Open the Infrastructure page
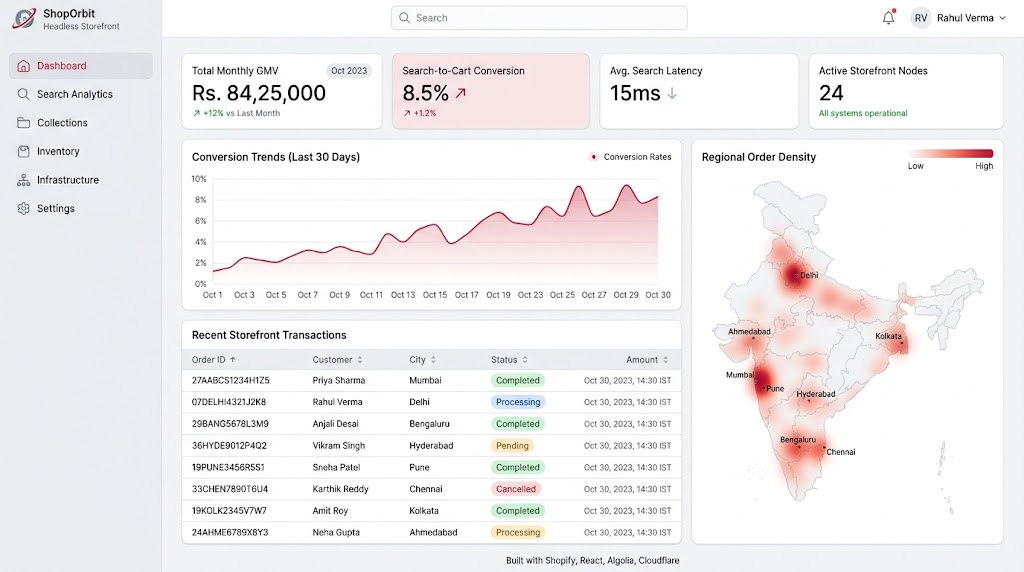 click(x=81, y=180)
